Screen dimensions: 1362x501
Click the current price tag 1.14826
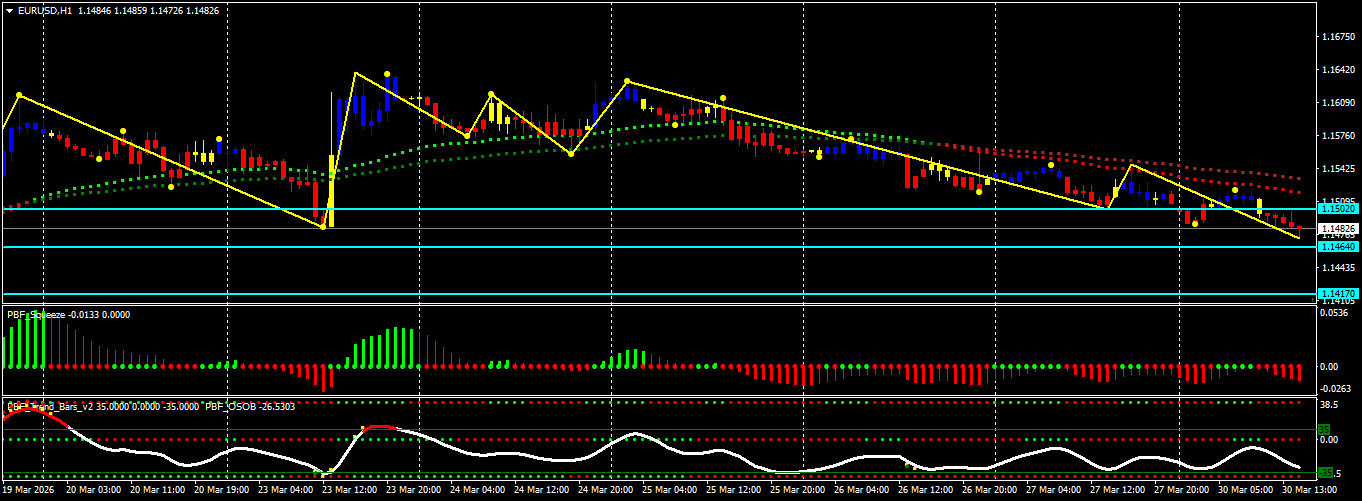pyautogui.click(x=1338, y=229)
